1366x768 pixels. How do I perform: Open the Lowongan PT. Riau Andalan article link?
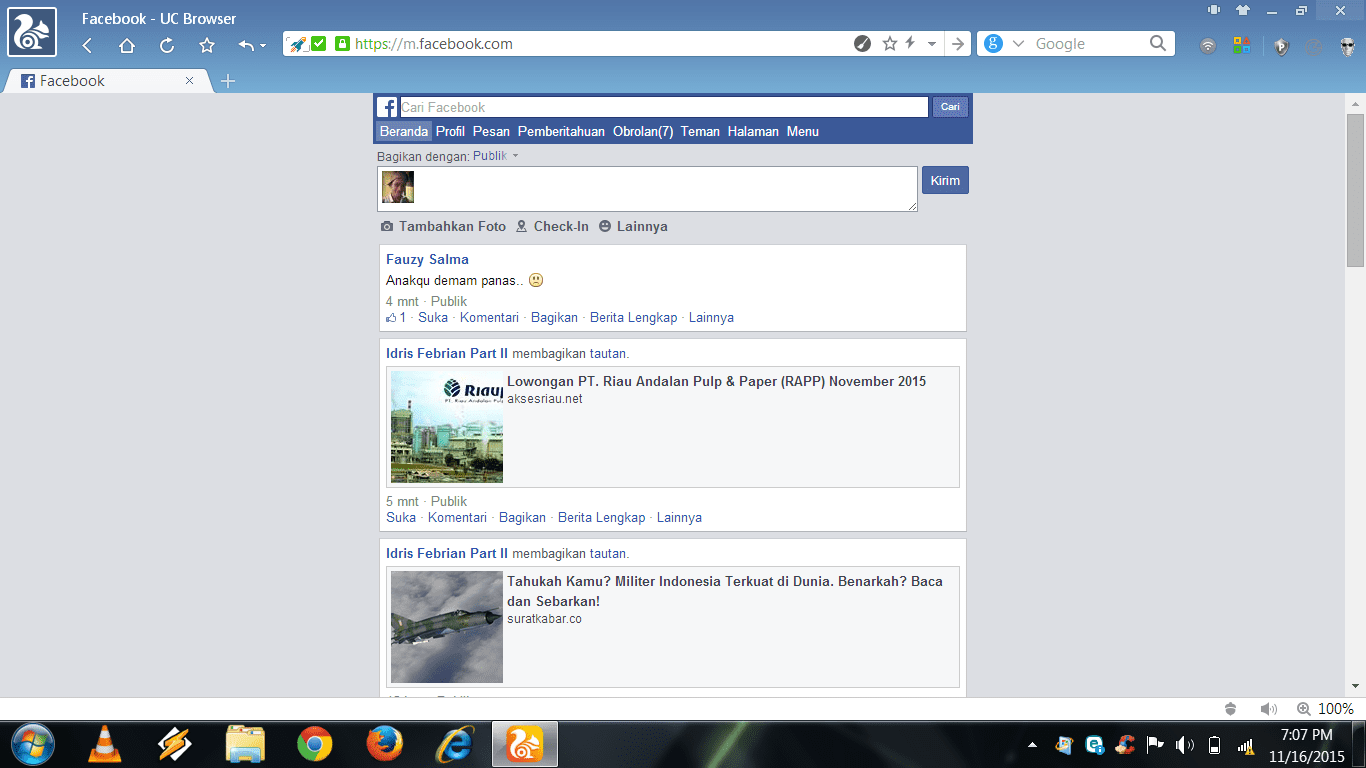coord(716,381)
